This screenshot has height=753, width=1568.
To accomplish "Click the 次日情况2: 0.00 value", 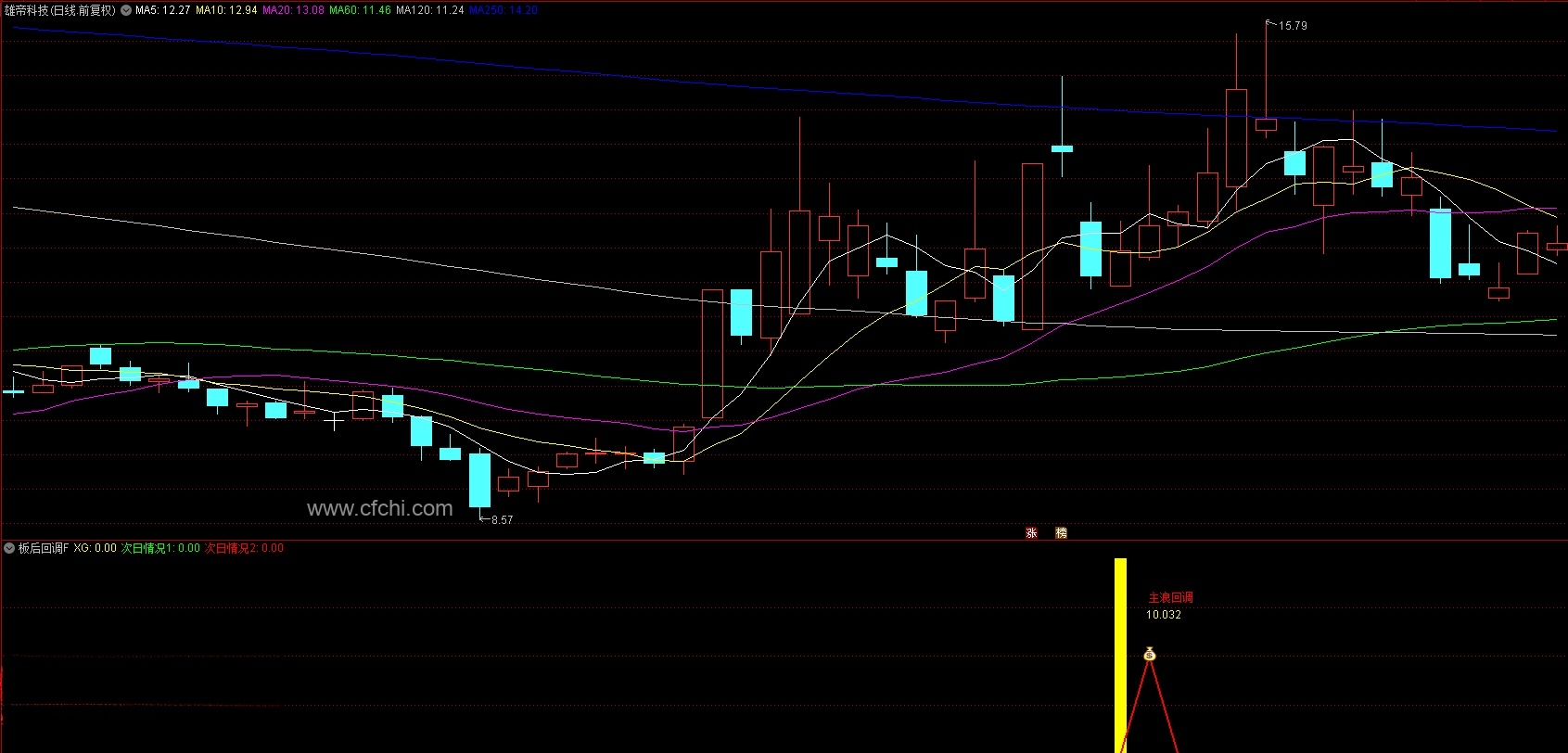I will (244, 548).
